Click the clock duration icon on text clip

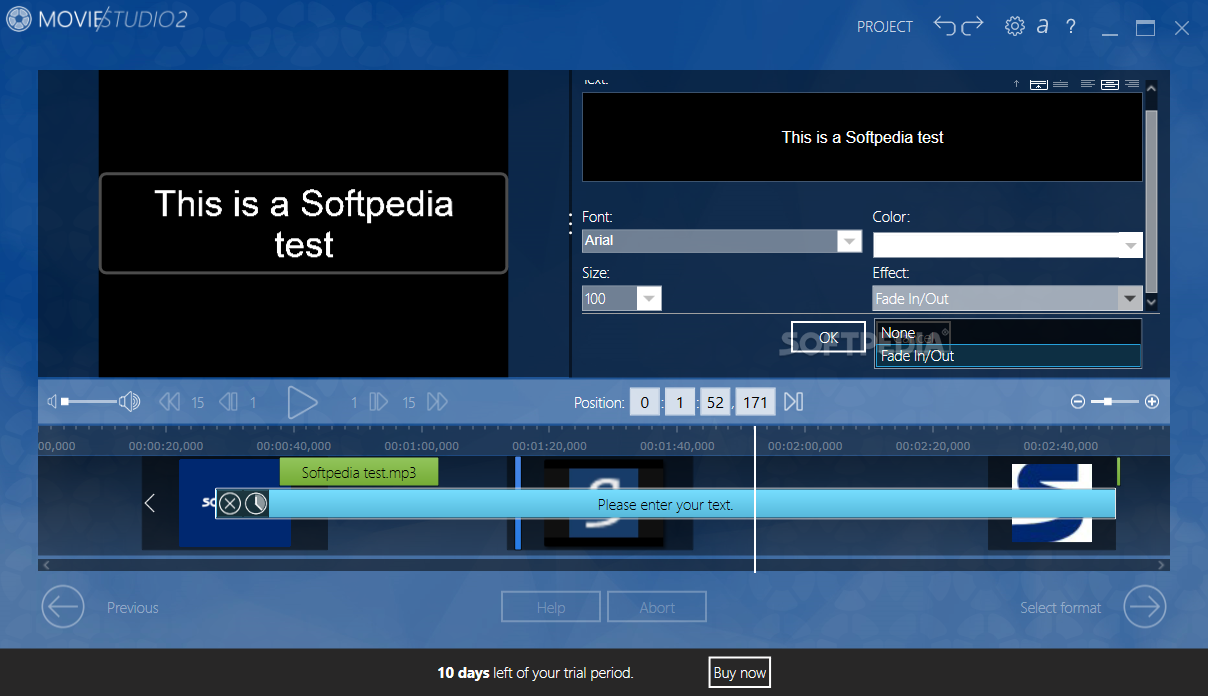pyautogui.click(x=256, y=504)
